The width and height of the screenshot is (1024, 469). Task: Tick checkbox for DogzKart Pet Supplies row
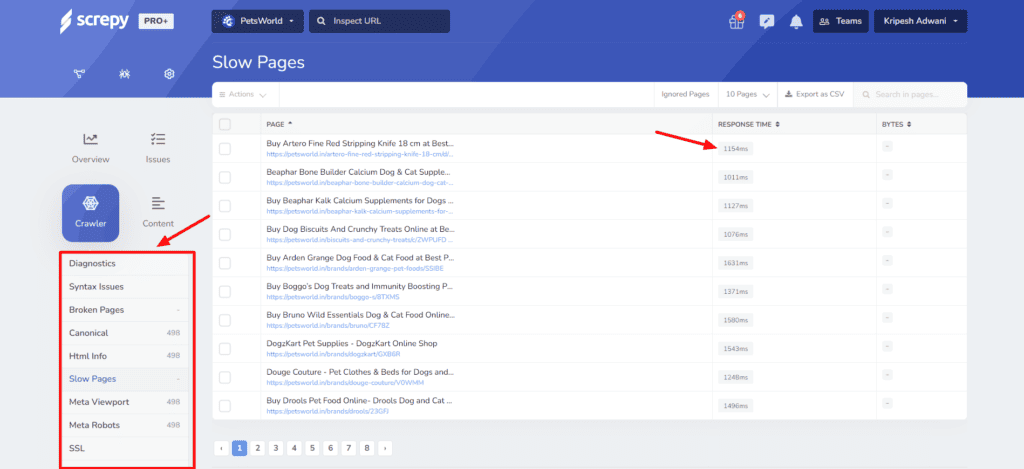pos(225,350)
